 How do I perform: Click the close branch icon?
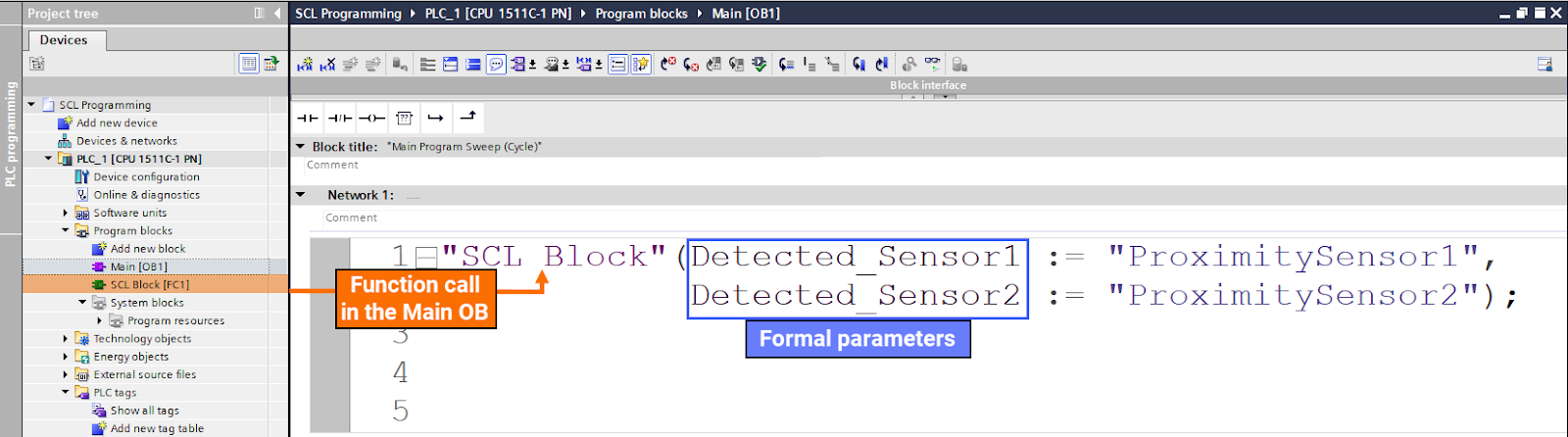click(x=468, y=118)
